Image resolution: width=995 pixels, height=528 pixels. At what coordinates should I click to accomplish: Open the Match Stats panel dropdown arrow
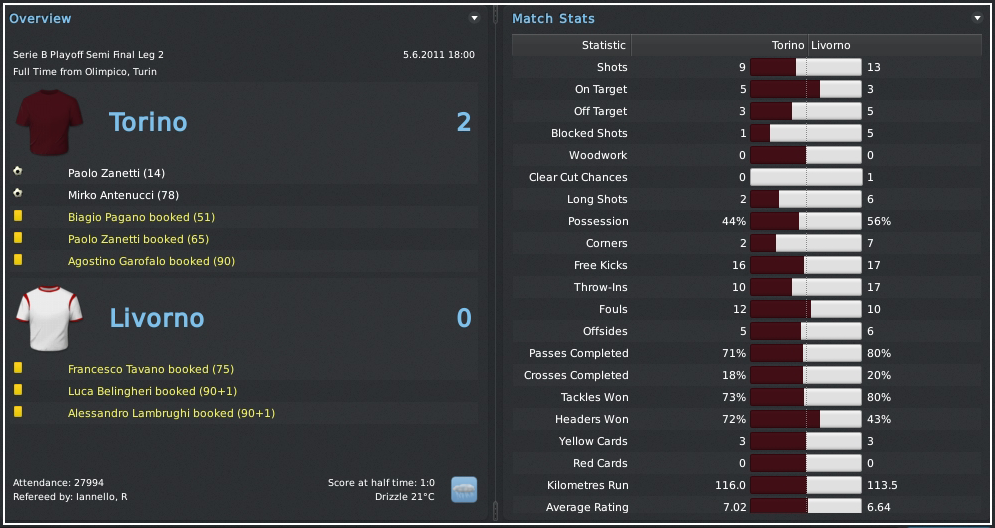977,18
